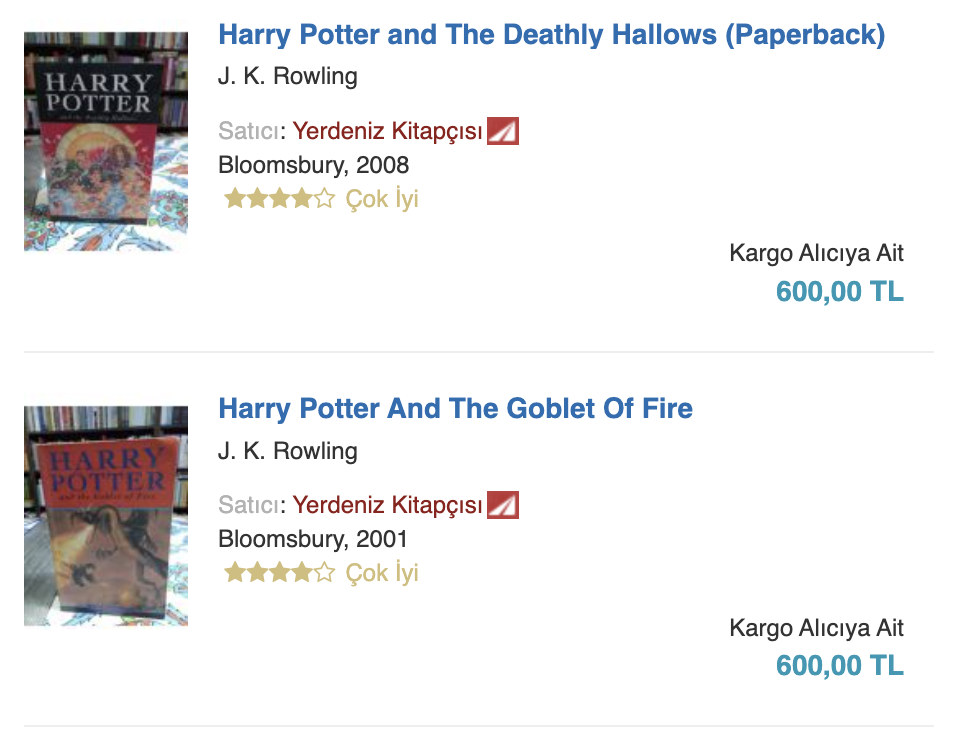Click the red badge icon beside first Yerdeniz Kitapçısı
This screenshot has height=732, width=962.
click(x=503, y=132)
